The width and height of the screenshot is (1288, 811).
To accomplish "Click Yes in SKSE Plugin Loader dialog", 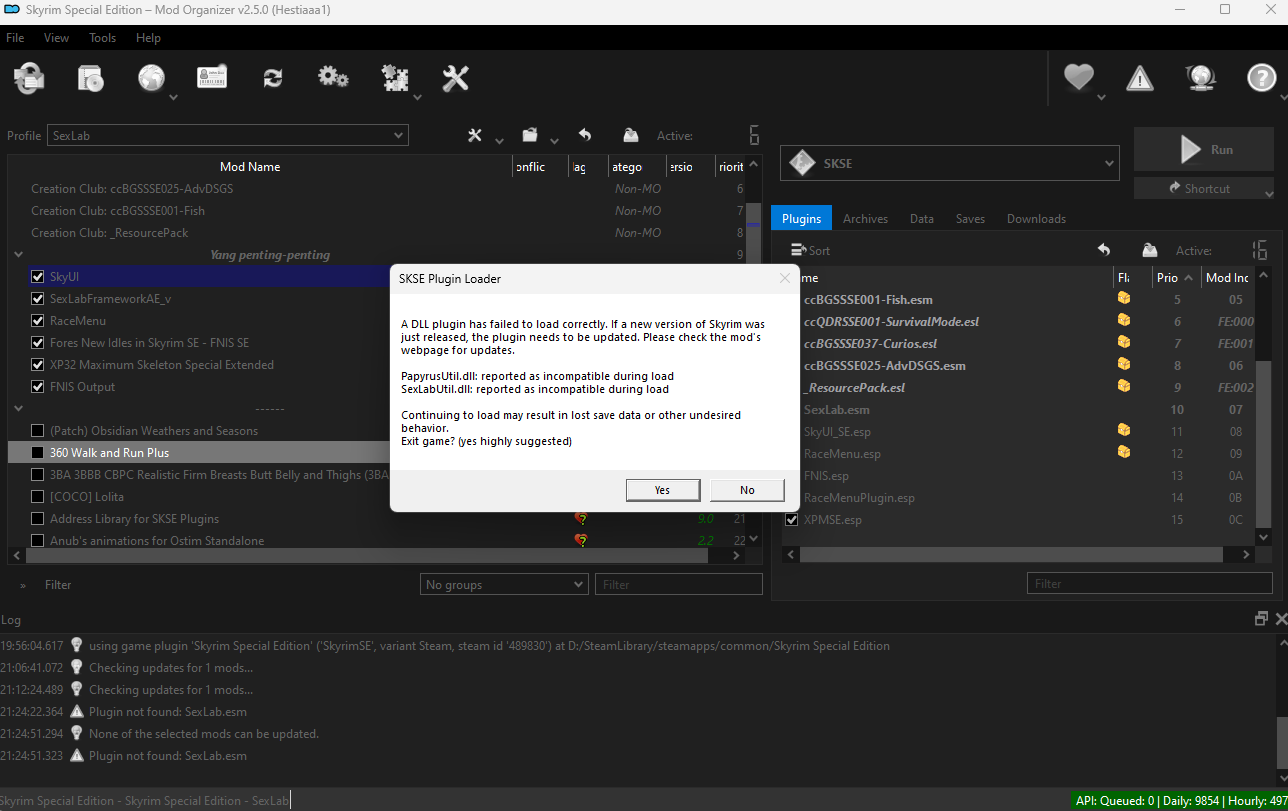I will (662, 490).
